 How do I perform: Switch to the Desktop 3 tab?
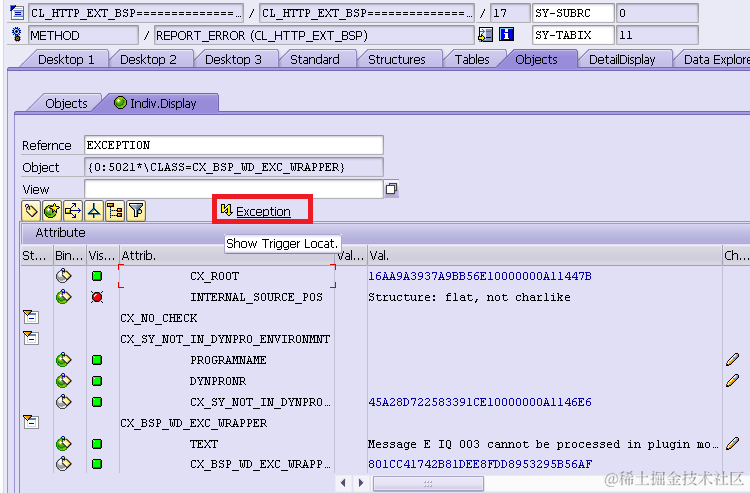pyautogui.click(x=233, y=59)
